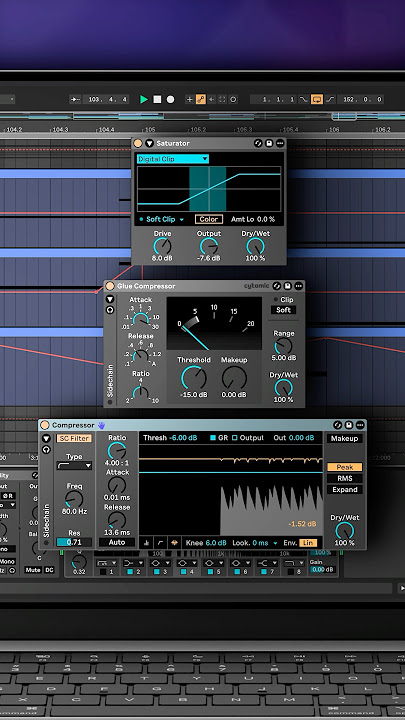Click the blue hand icon next to Compressor title
This screenshot has height=720, width=405.
(101, 425)
